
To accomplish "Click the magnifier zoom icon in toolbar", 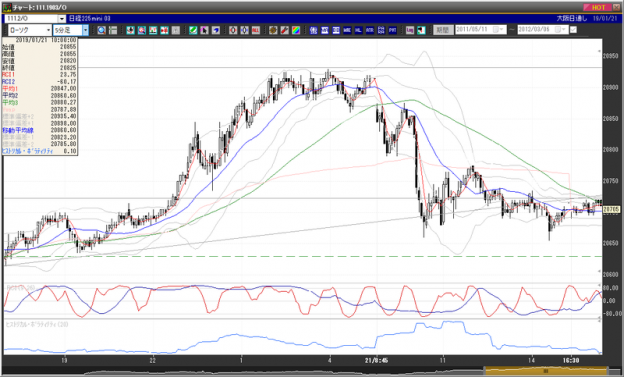I will (102, 30).
